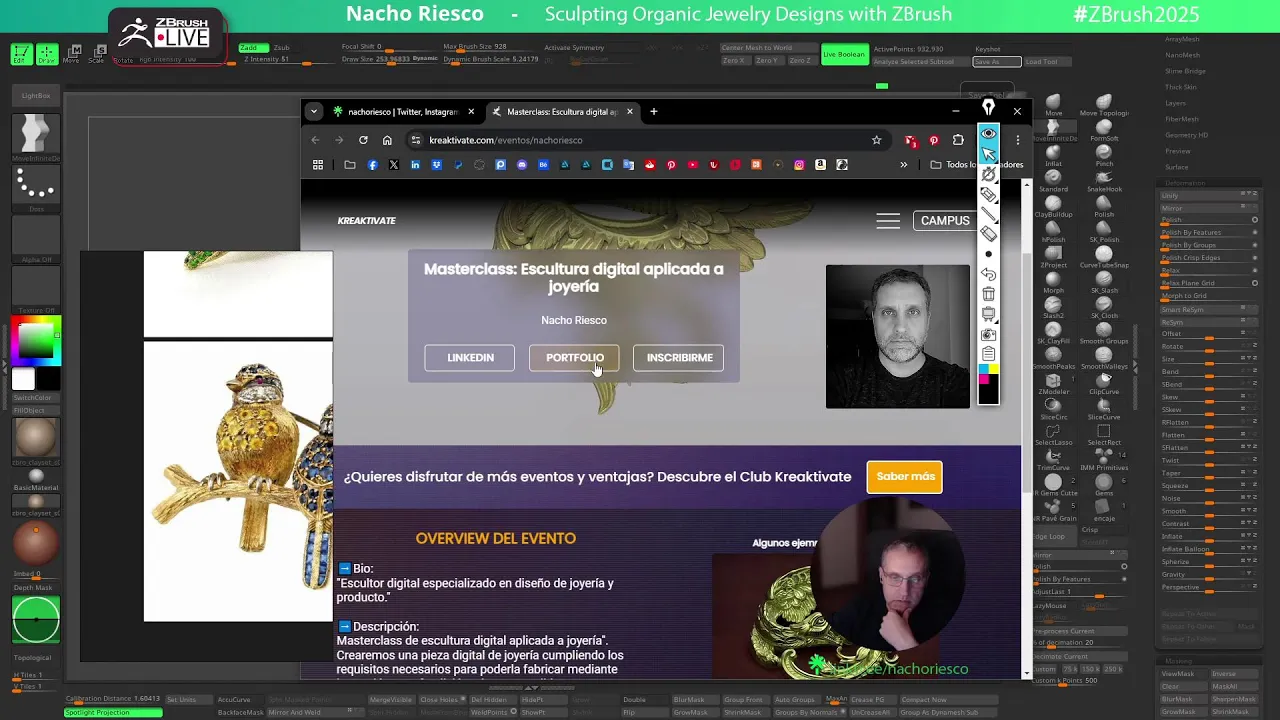Go to the browser home page

pos(387,140)
